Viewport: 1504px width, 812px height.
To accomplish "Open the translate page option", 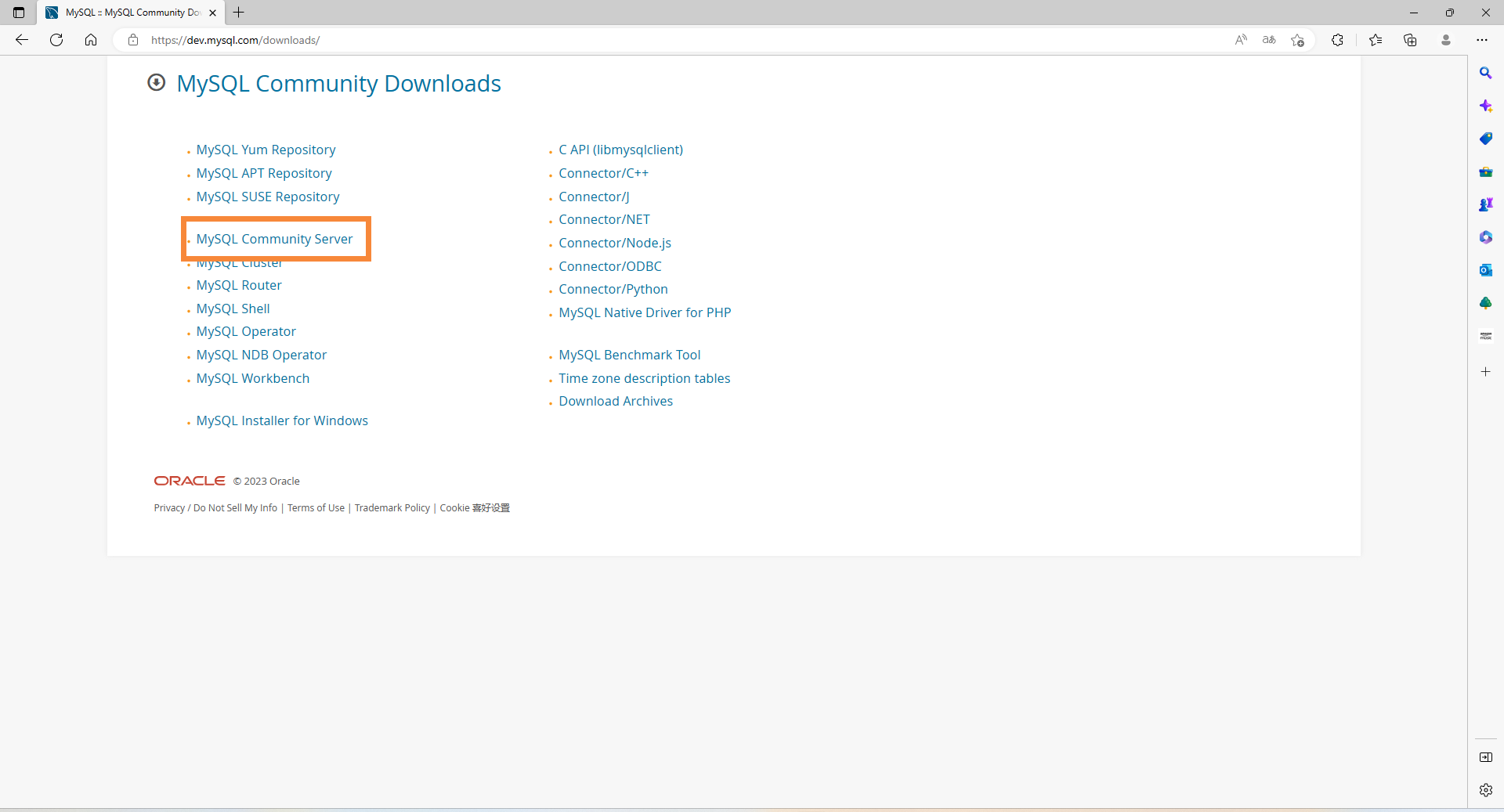I will click(1269, 40).
